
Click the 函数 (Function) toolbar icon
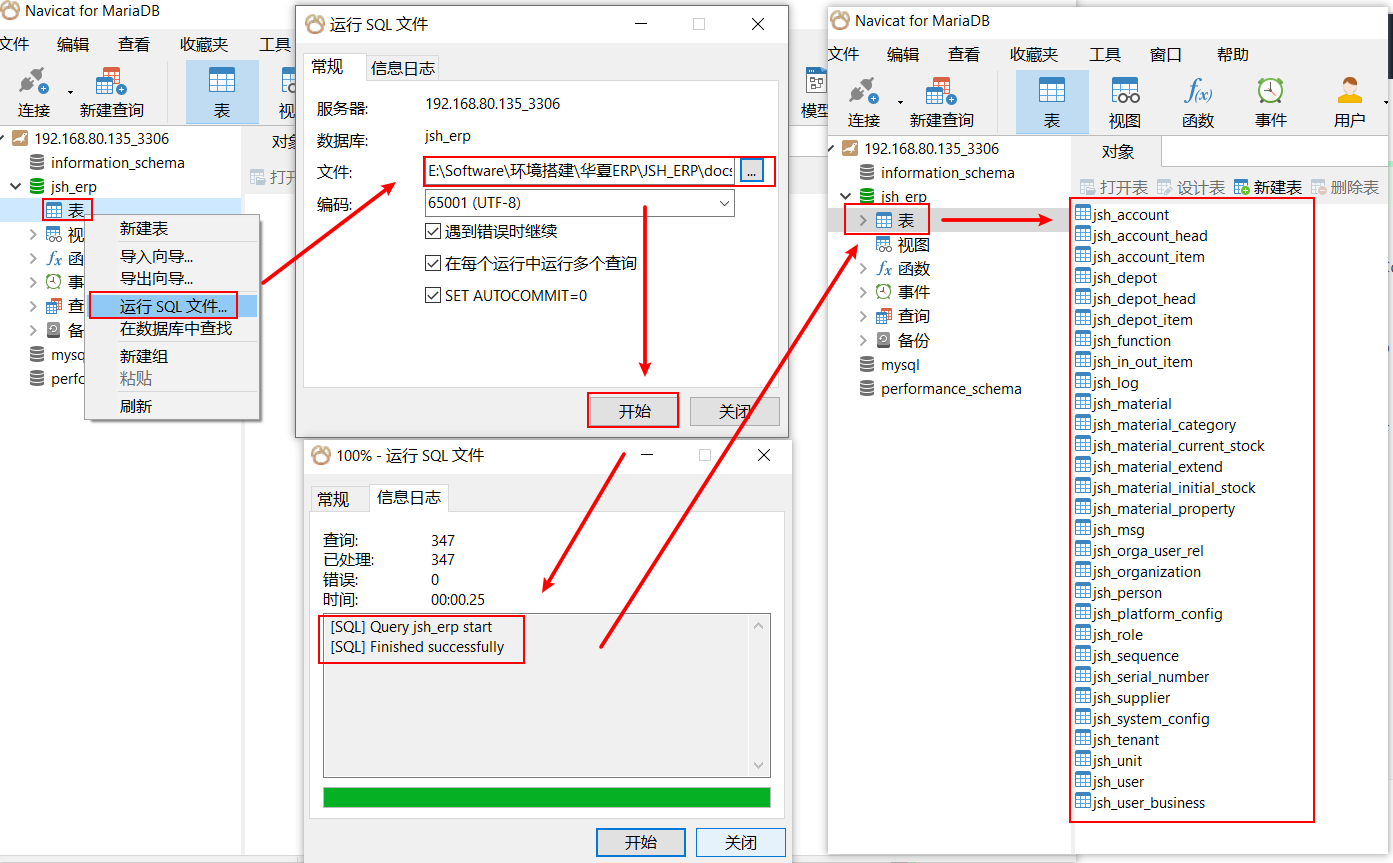pos(1197,93)
